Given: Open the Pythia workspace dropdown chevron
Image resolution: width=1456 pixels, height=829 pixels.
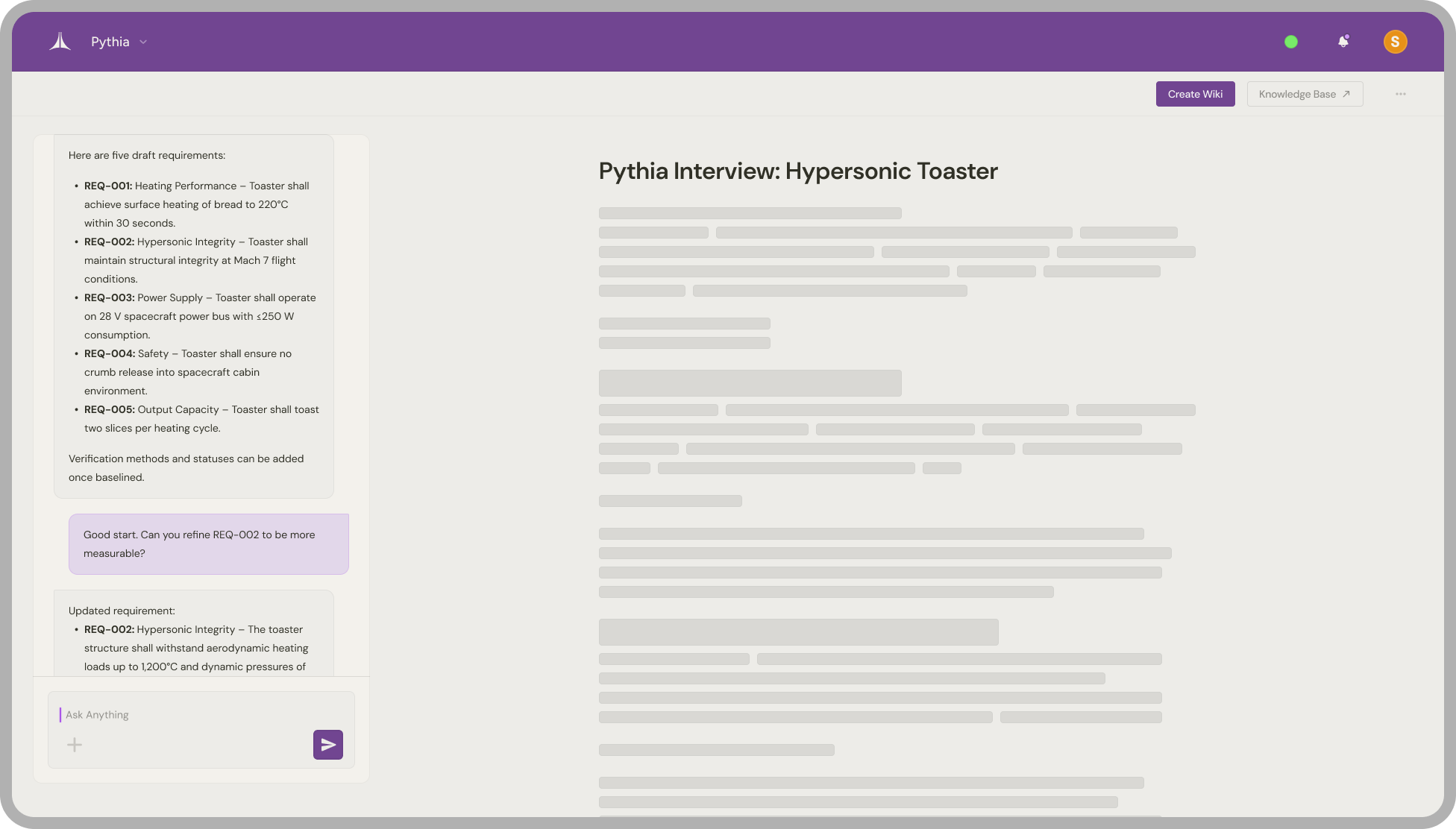Looking at the screenshot, I should coord(143,42).
